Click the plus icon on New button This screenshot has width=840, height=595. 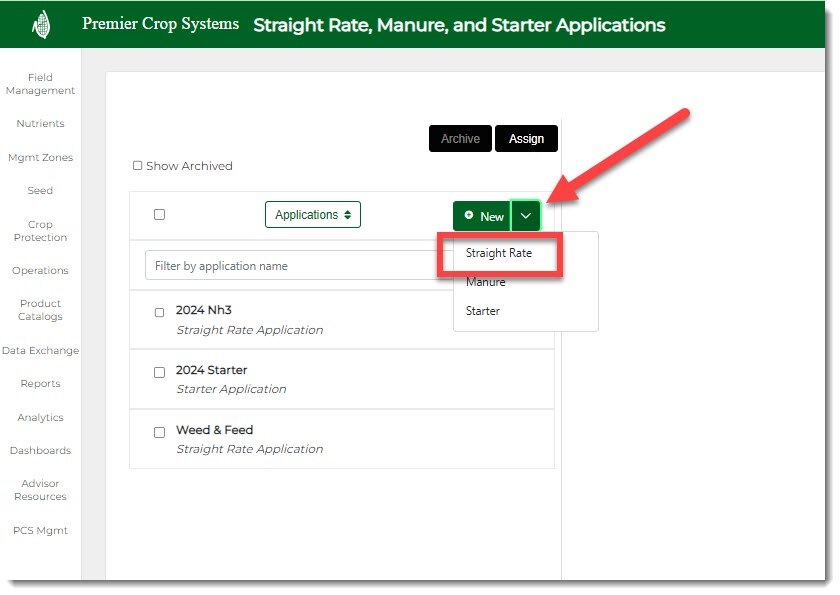coord(469,216)
